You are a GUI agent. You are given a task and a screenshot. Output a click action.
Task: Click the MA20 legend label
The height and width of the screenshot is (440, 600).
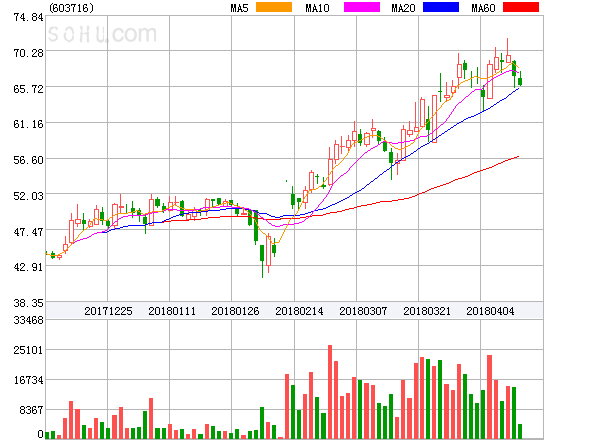tap(403, 8)
